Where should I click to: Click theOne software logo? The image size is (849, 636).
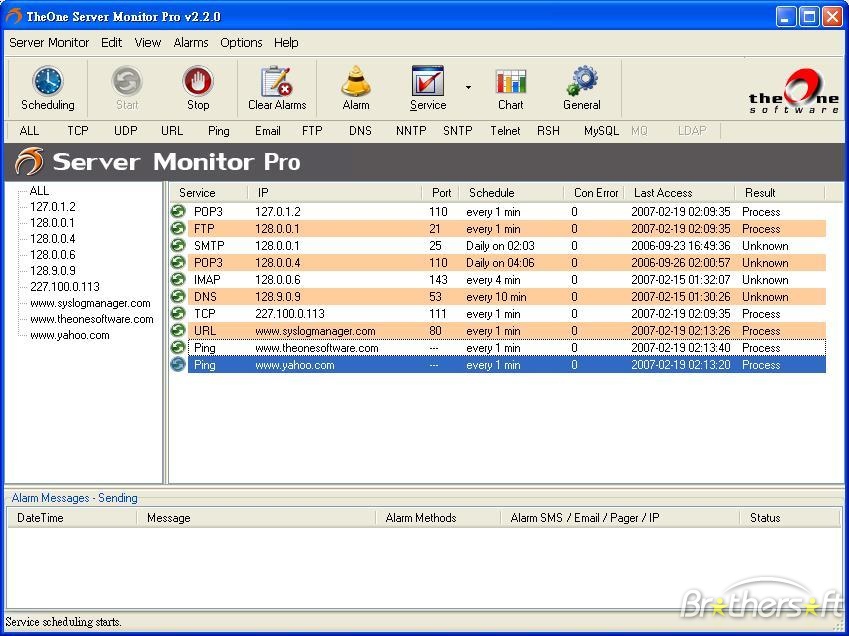794,91
